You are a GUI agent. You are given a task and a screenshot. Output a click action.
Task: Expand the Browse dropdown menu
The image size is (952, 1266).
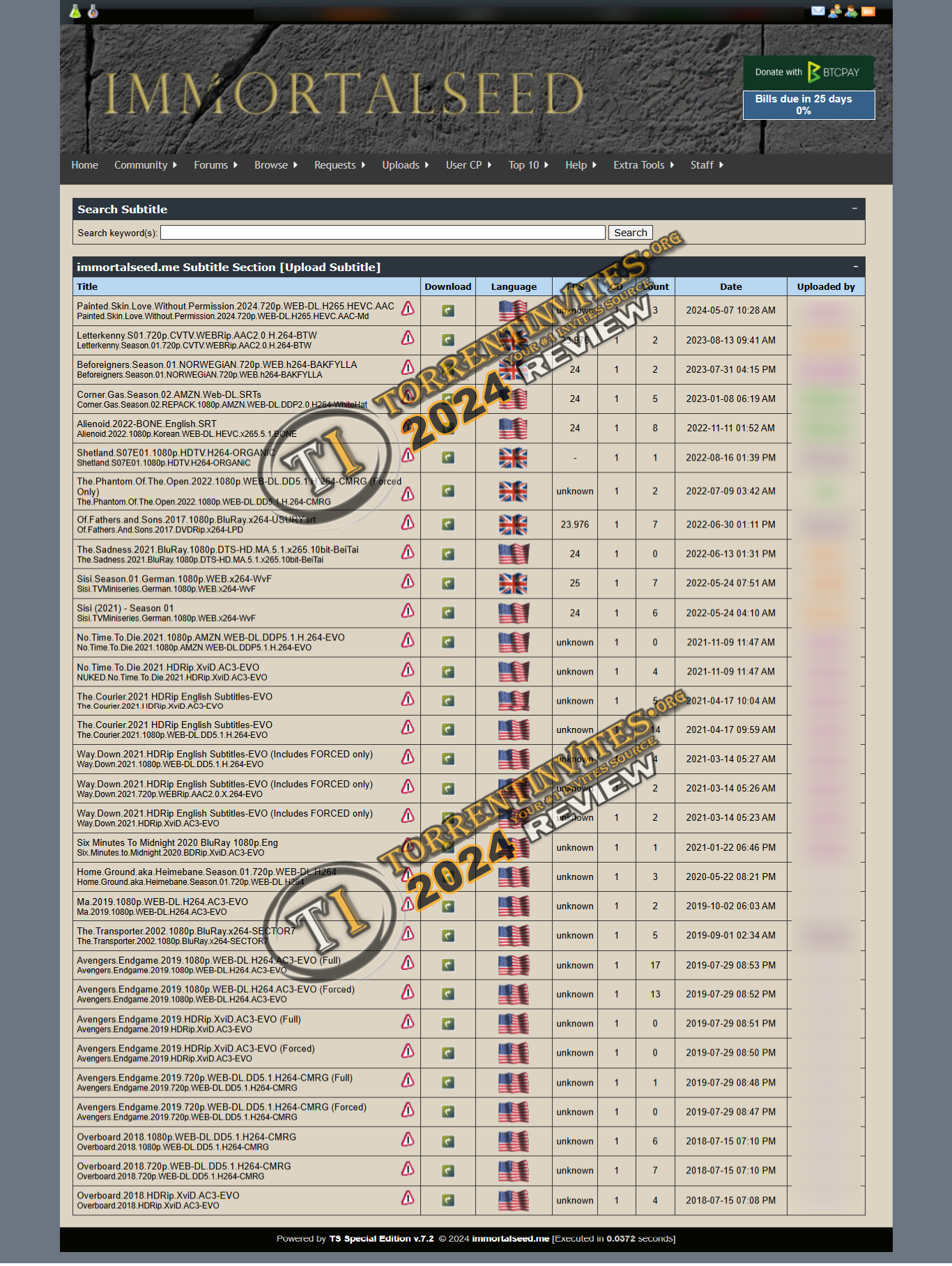275,165
